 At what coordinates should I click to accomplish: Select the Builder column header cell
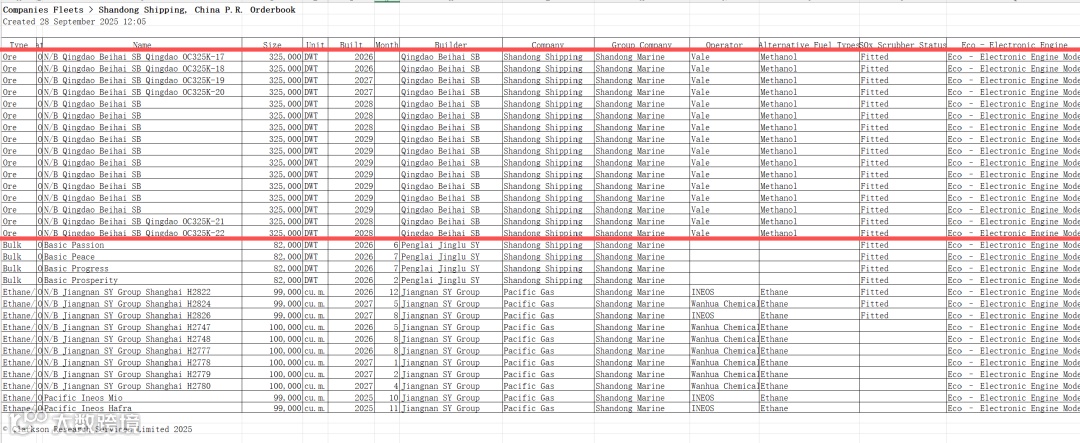point(450,45)
